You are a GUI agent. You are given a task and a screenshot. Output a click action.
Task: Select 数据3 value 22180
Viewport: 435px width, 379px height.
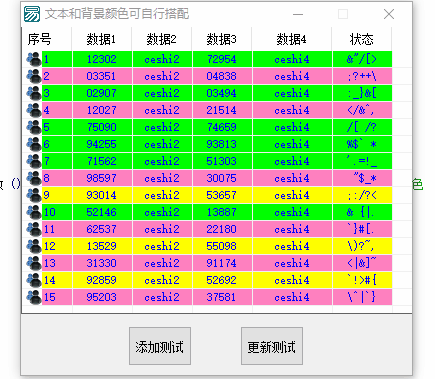click(x=222, y=229)
